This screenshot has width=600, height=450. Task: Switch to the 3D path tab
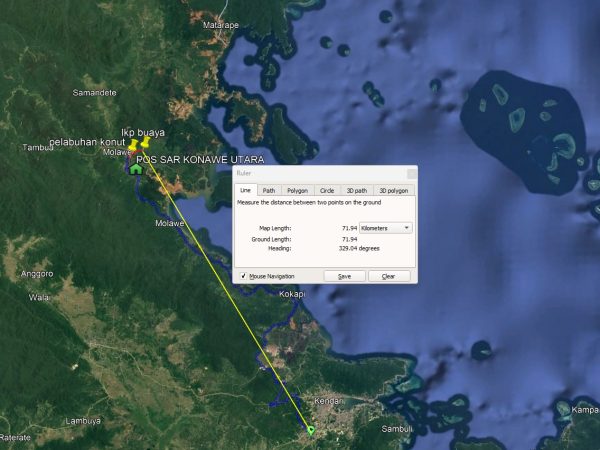click(x=356, y=190)
